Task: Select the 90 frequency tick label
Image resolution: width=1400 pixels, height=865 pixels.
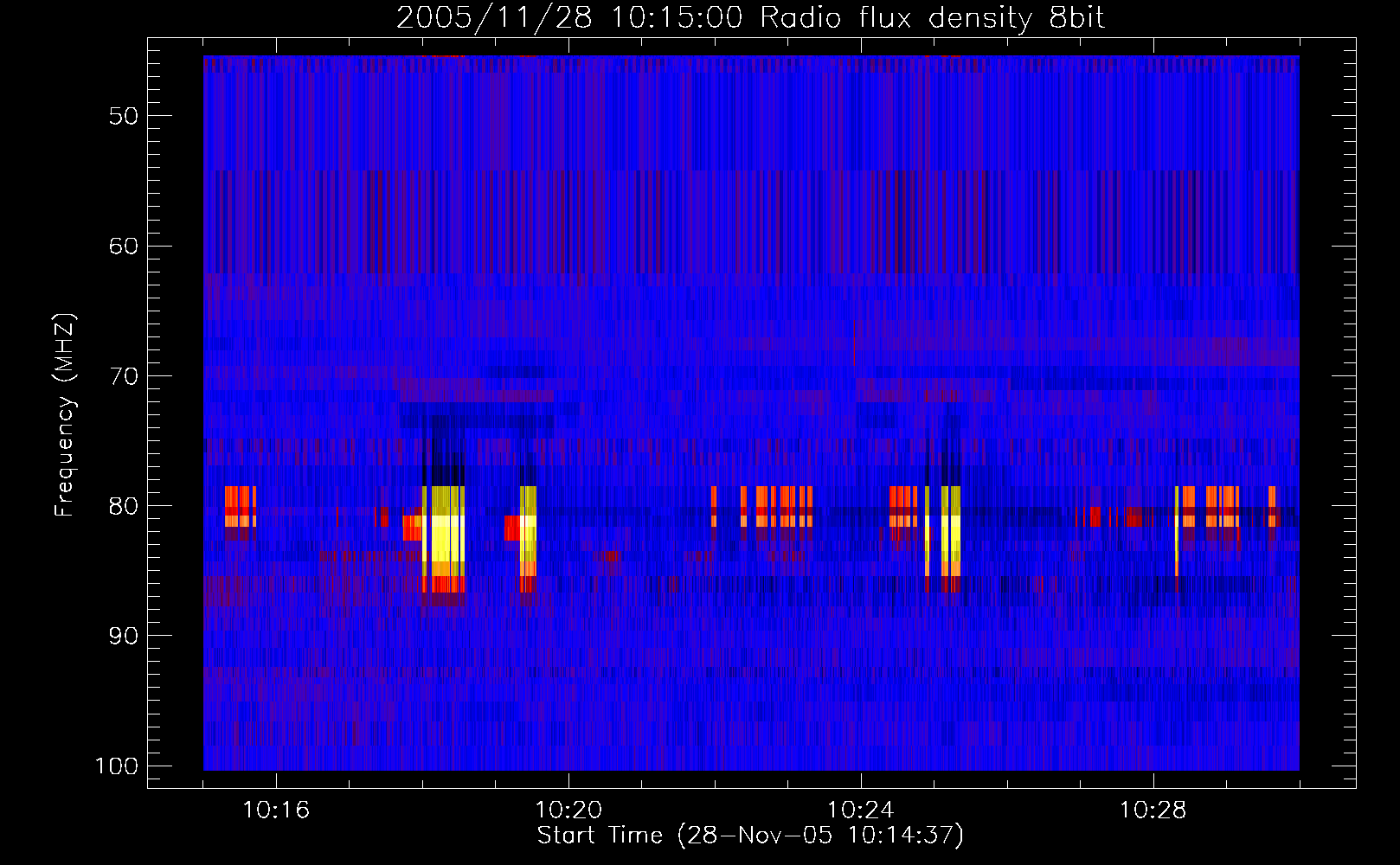Action: (123, 636)
